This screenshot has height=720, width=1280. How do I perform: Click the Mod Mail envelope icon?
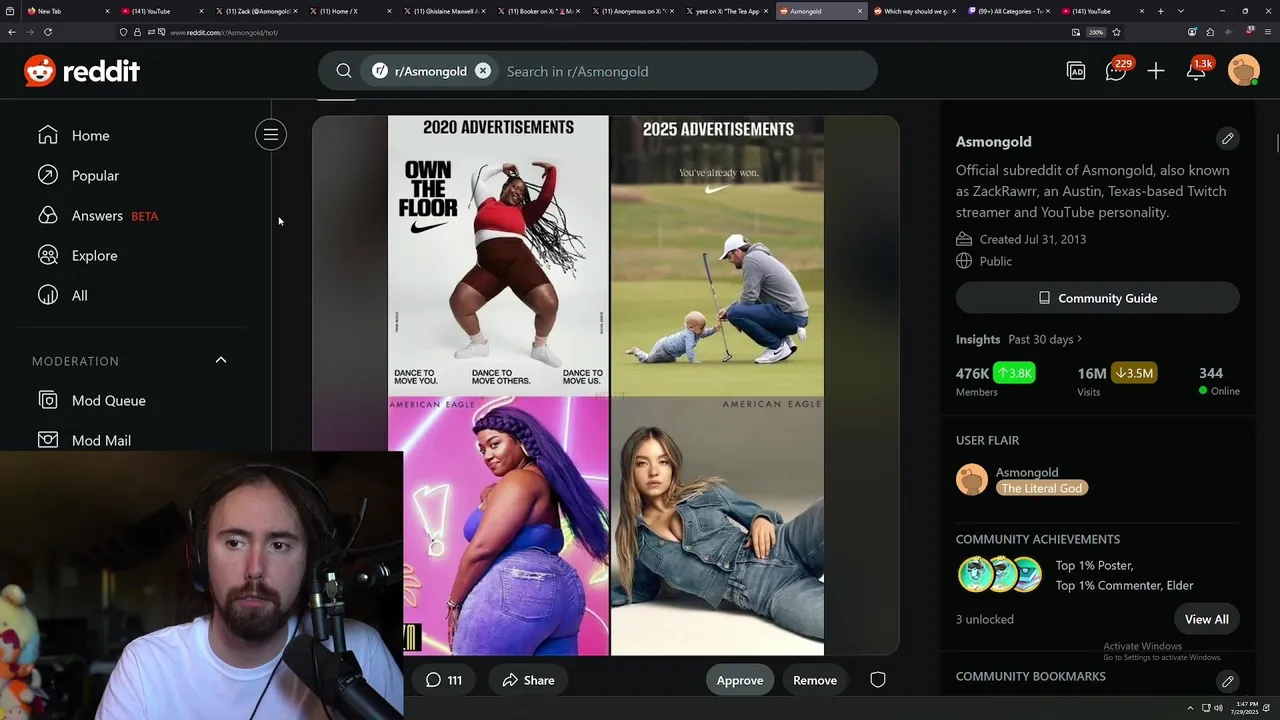point(48,439)
